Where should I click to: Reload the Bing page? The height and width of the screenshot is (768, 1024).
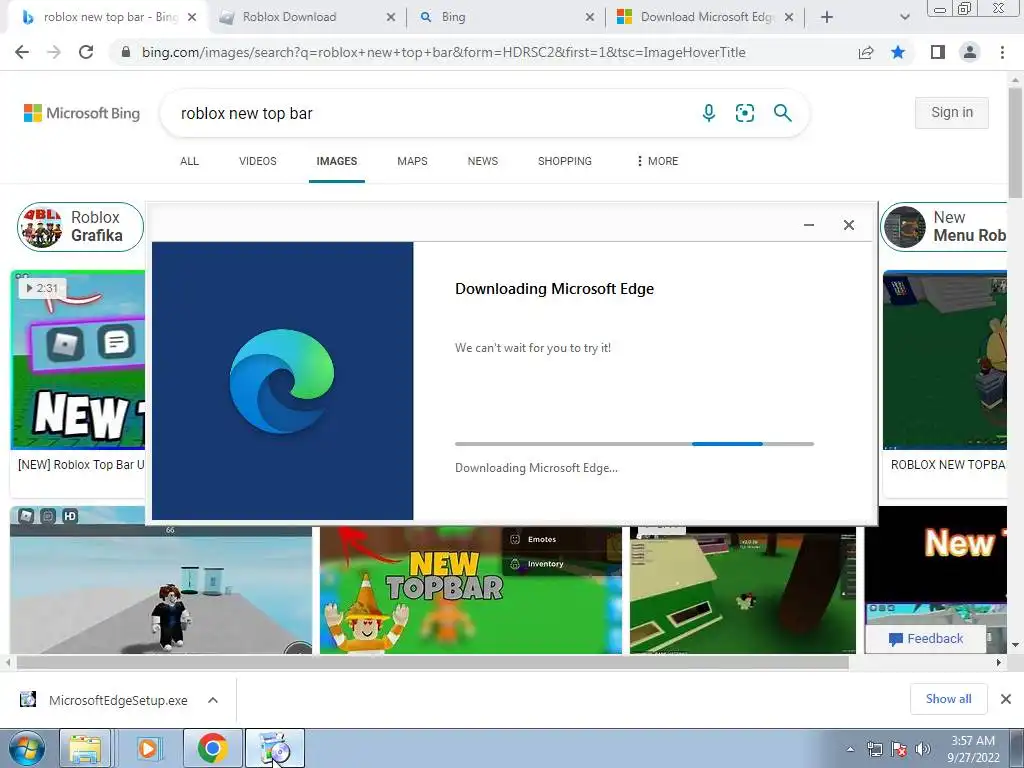86,52
